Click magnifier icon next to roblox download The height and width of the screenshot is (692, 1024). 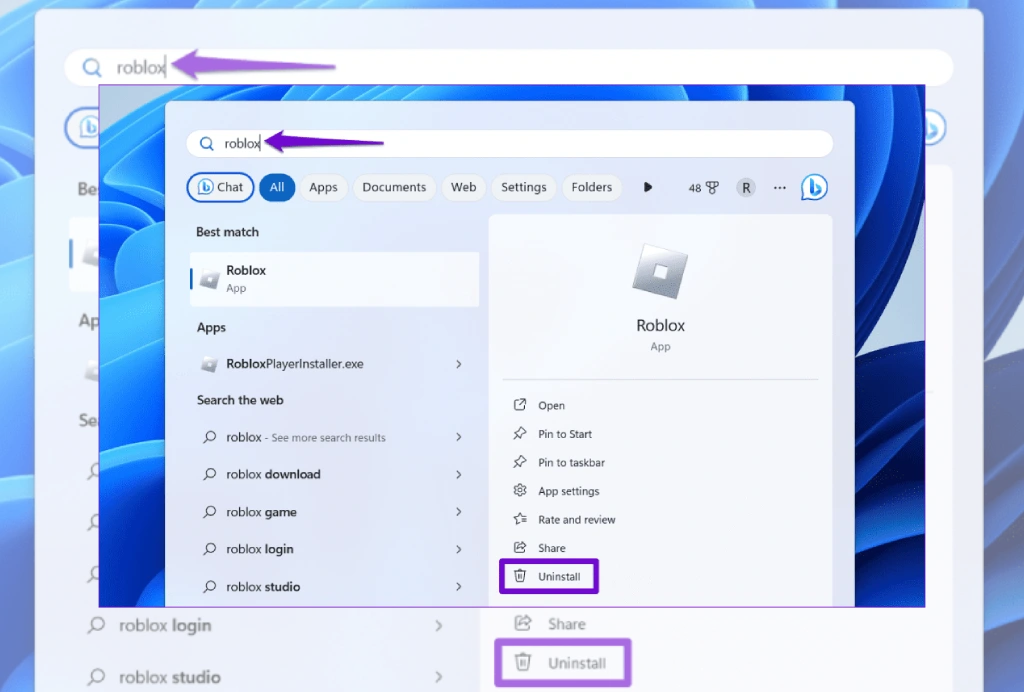209,474
